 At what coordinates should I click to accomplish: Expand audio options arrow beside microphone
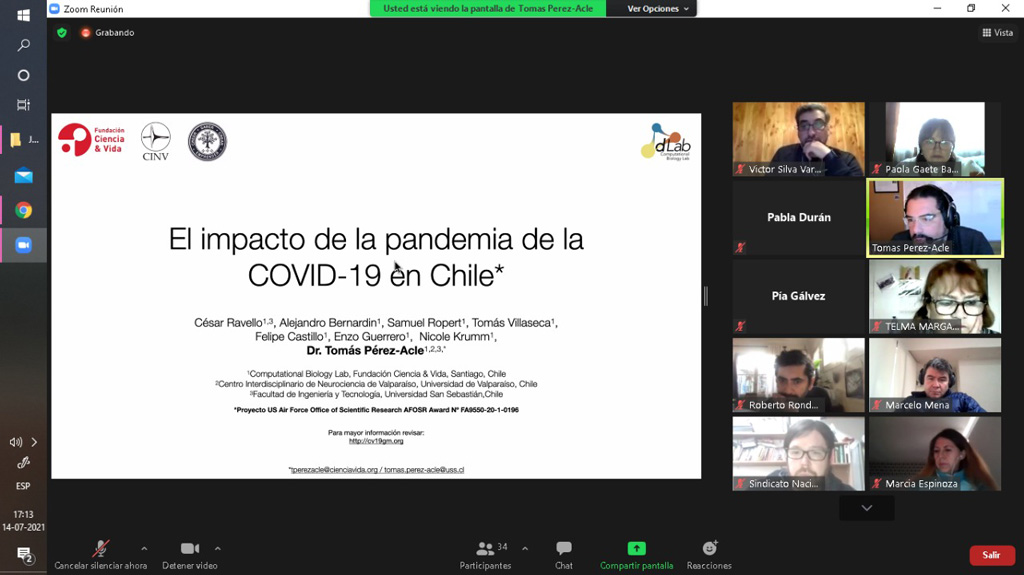pos(144,548)
